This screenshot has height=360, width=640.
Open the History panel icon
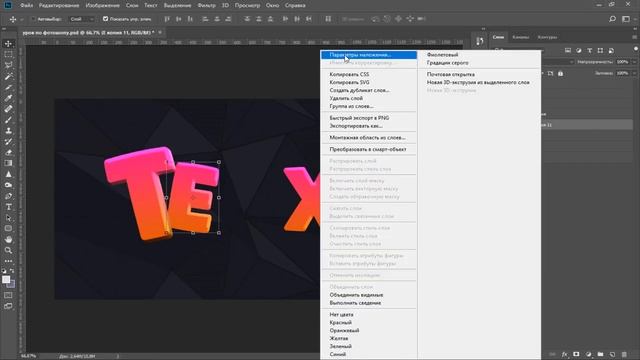[480, 41]
